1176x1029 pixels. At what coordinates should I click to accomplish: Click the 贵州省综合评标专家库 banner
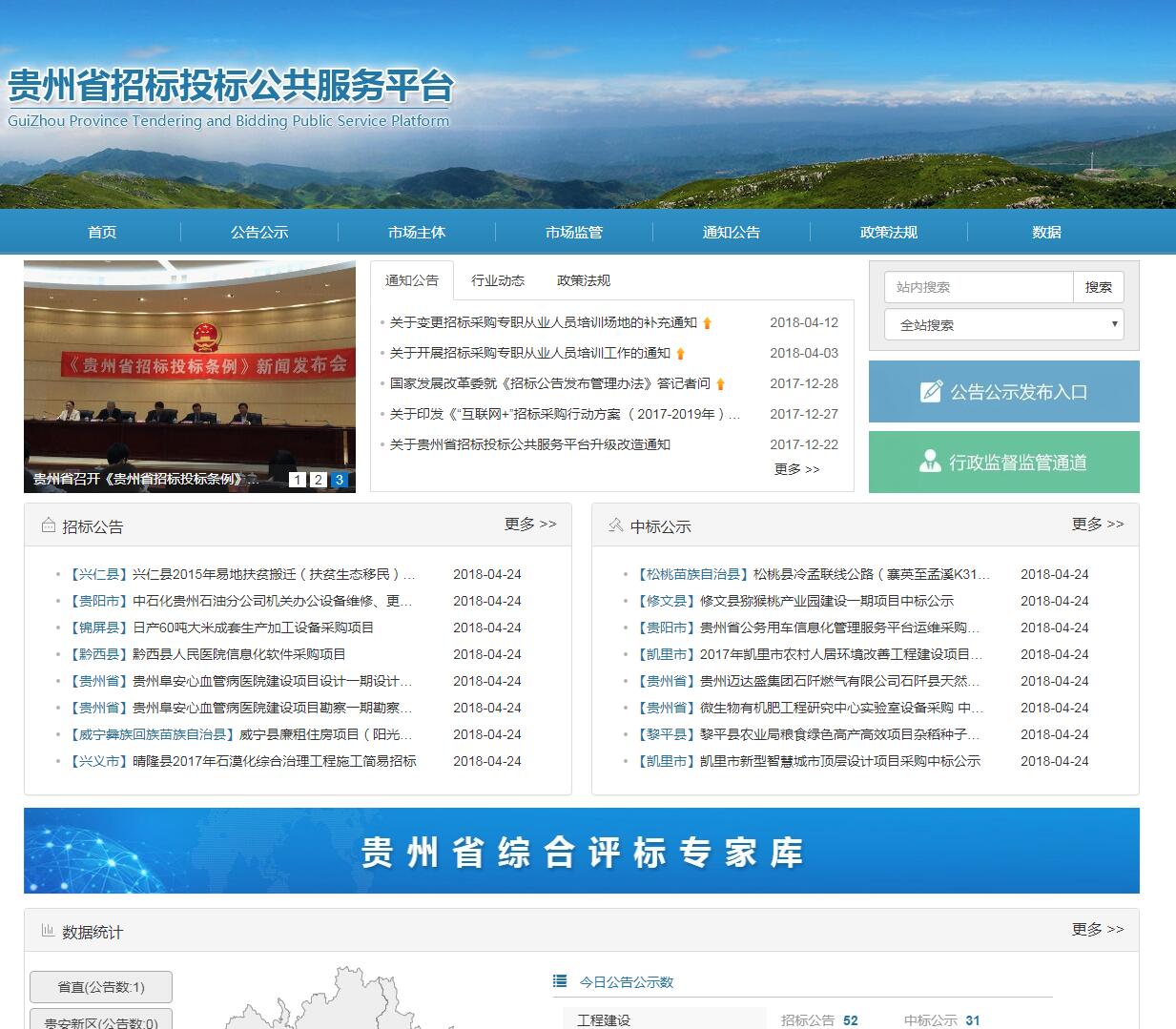point(582,851)
